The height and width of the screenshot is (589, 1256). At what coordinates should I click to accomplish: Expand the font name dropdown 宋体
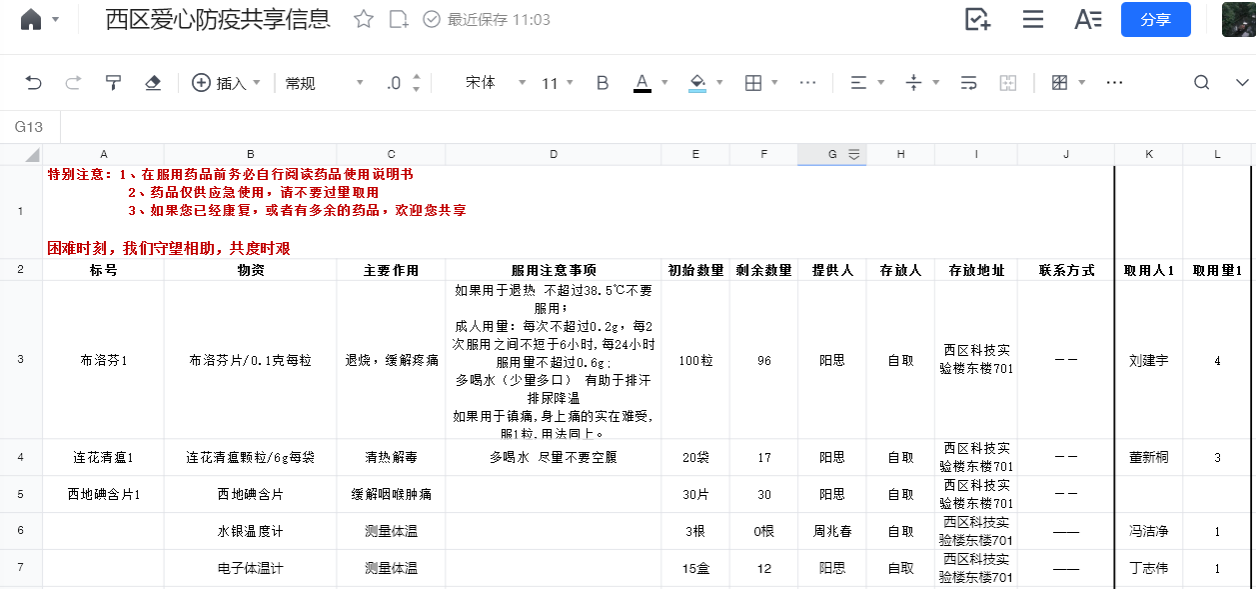click(492, 83)
